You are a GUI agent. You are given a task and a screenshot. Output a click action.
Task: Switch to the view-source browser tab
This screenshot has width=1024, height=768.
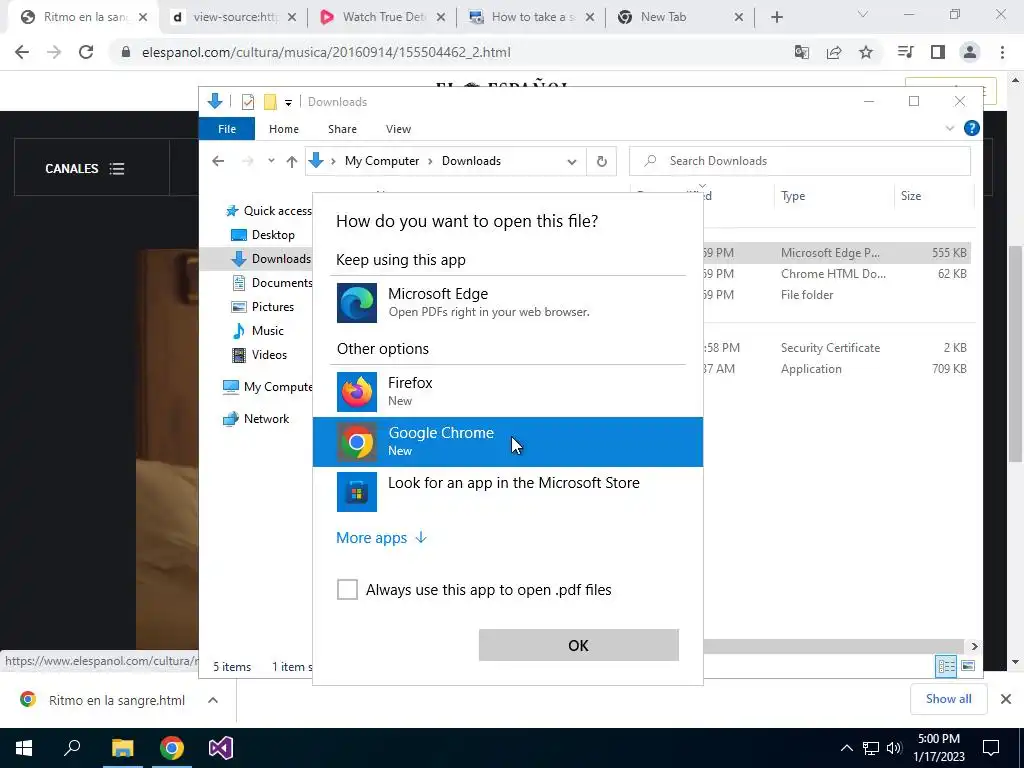coord(233,18)
